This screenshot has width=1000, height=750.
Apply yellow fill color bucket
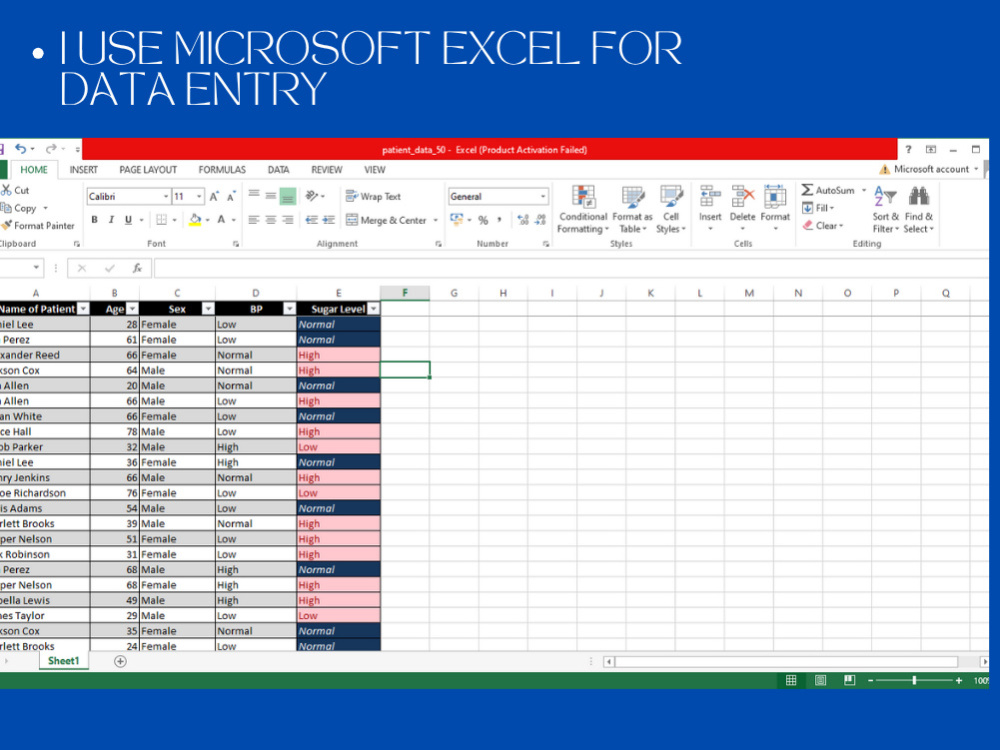point(195,220)
